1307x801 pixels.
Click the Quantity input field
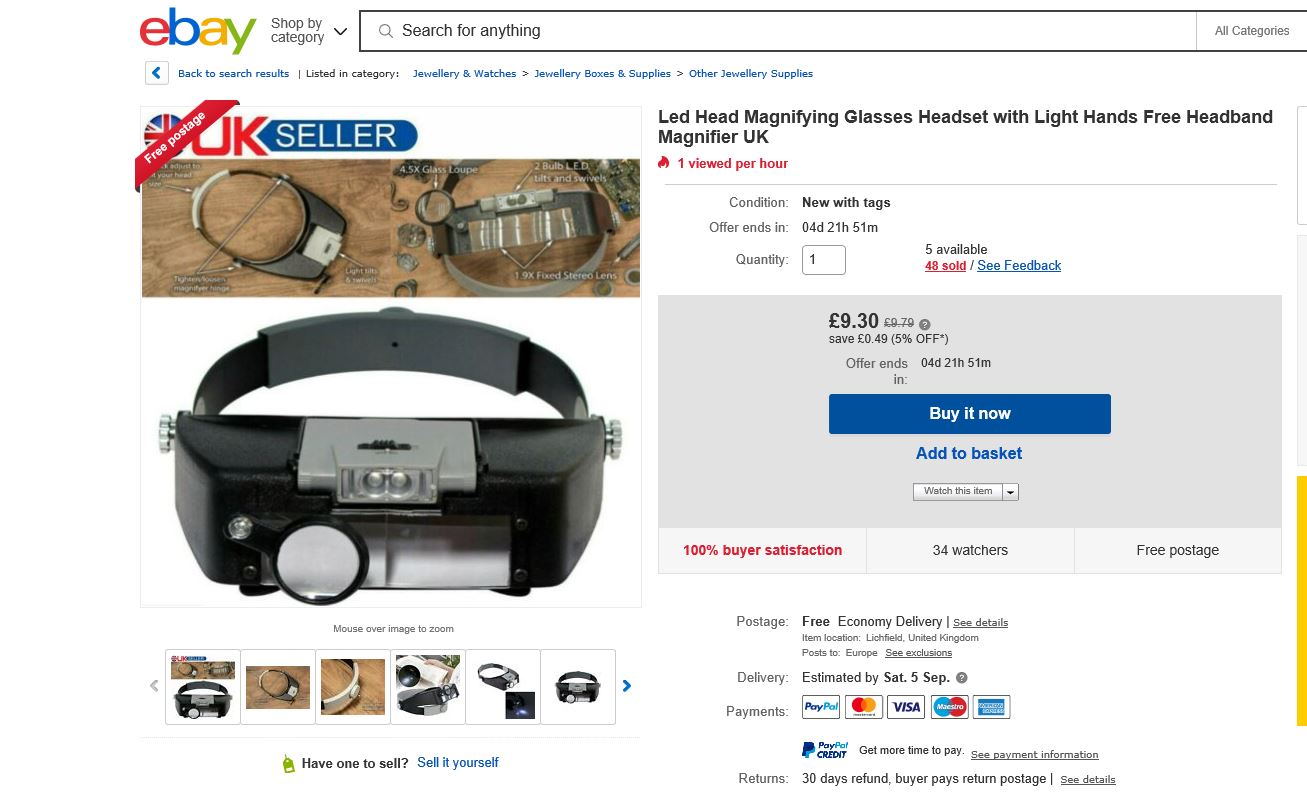(824, 260)
